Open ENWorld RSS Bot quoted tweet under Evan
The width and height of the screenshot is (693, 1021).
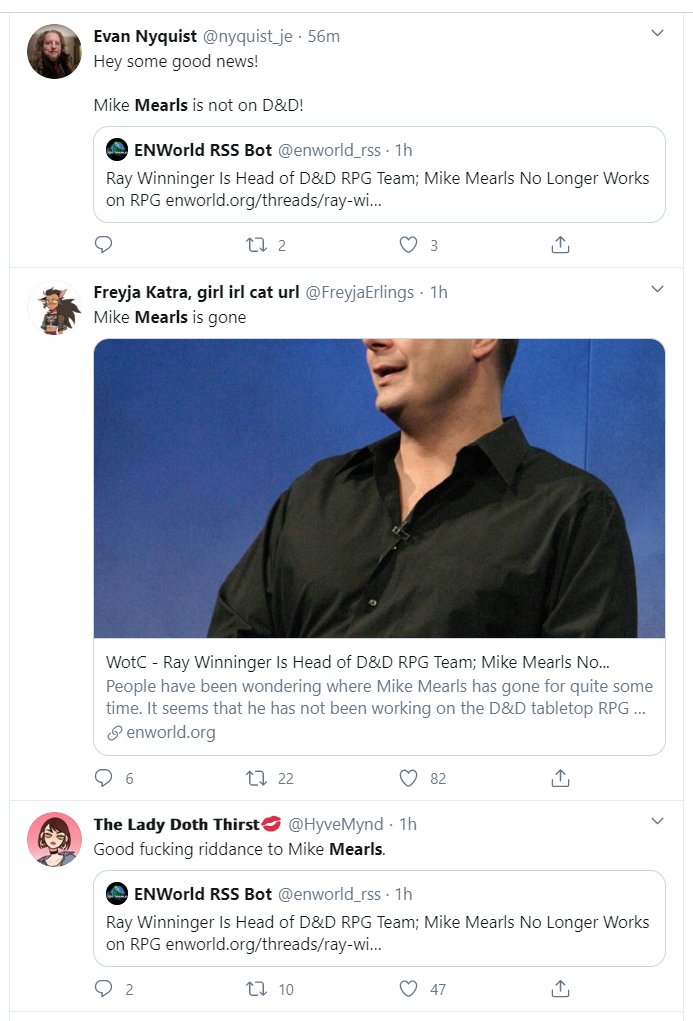coord(379,175)
